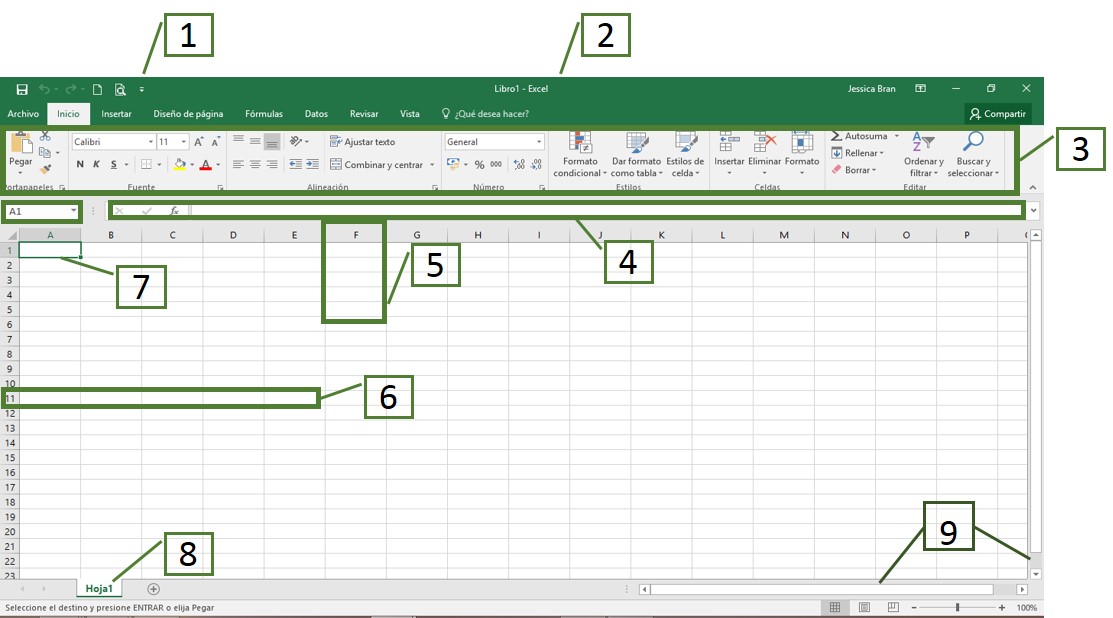Open the Archivo tab
Viewport: 1113px width, 618px height.
click(x=23, y=114)
